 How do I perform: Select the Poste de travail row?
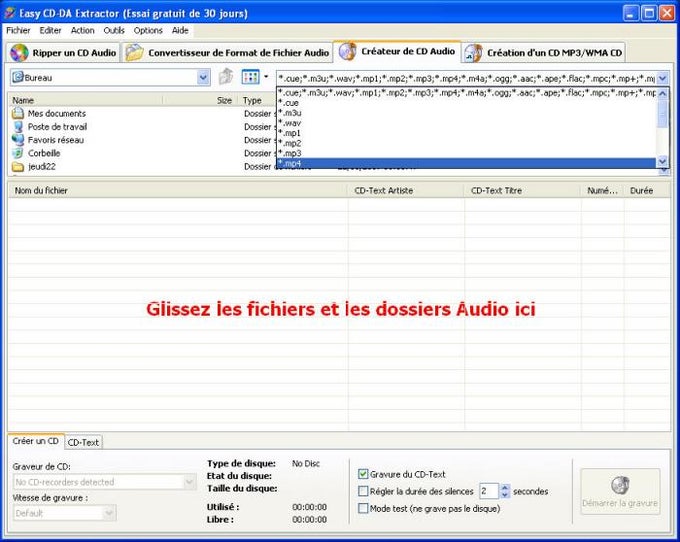click(x=142, y=127)
